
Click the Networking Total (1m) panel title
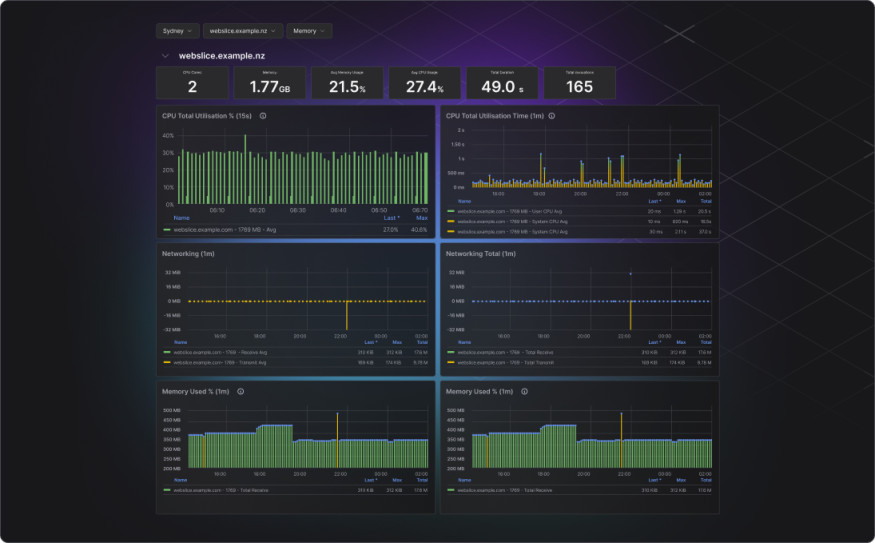(x=480, y=254)
